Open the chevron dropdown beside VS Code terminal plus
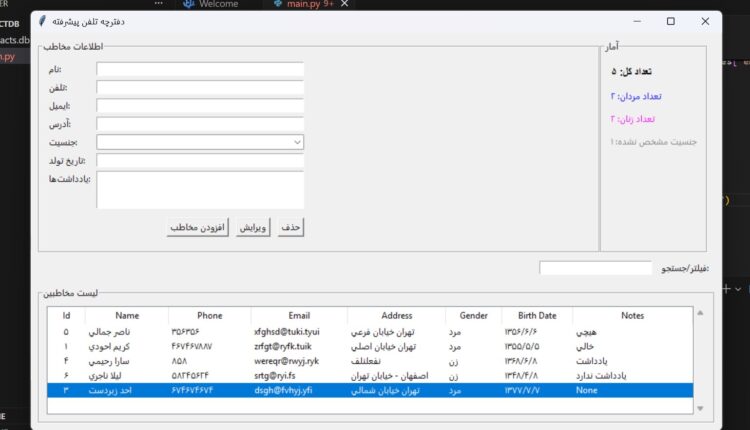Screen dimensions: 750x430 click(x=738, y=289)
